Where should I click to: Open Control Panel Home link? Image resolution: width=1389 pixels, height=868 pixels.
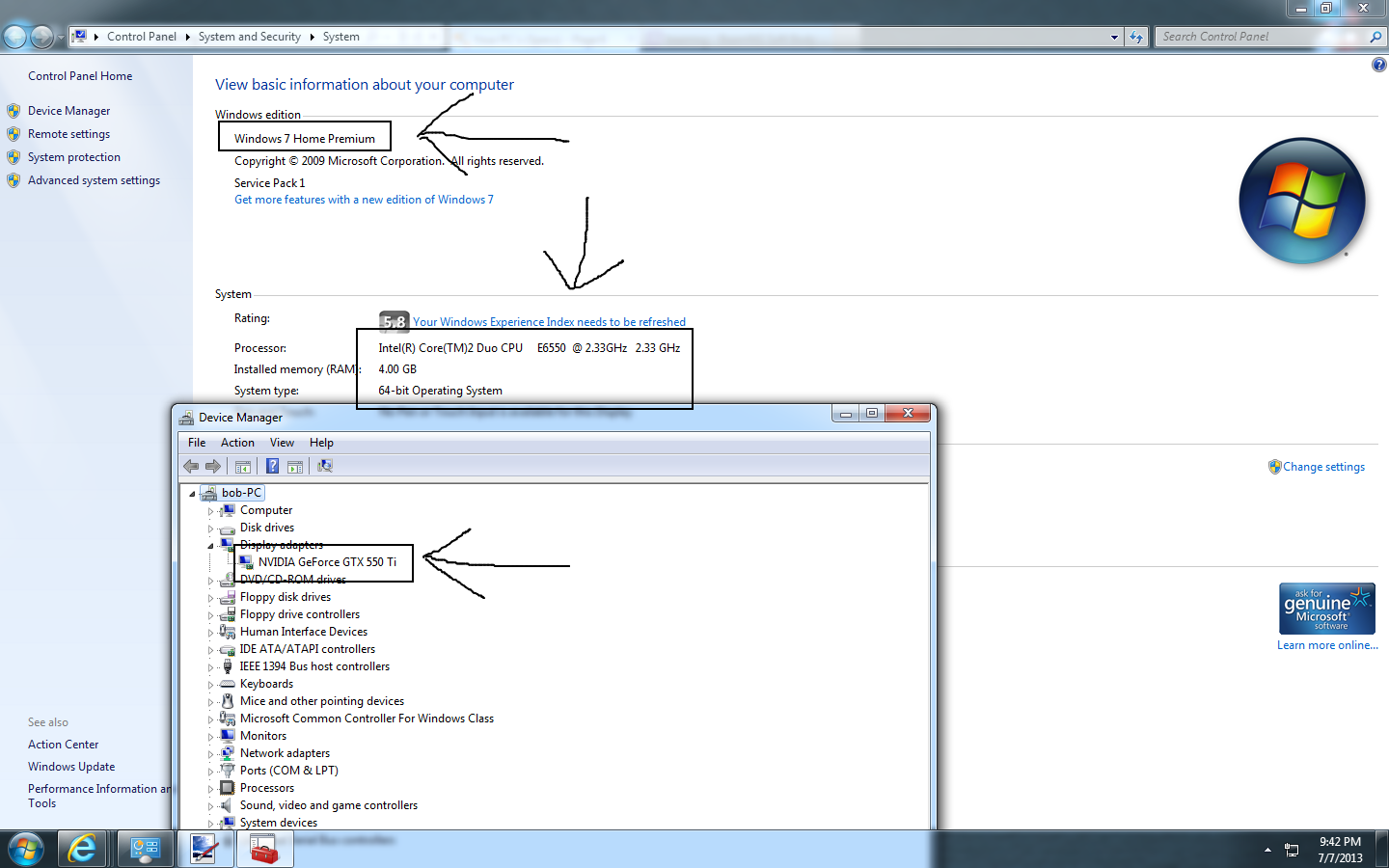(x=80, y=76)
